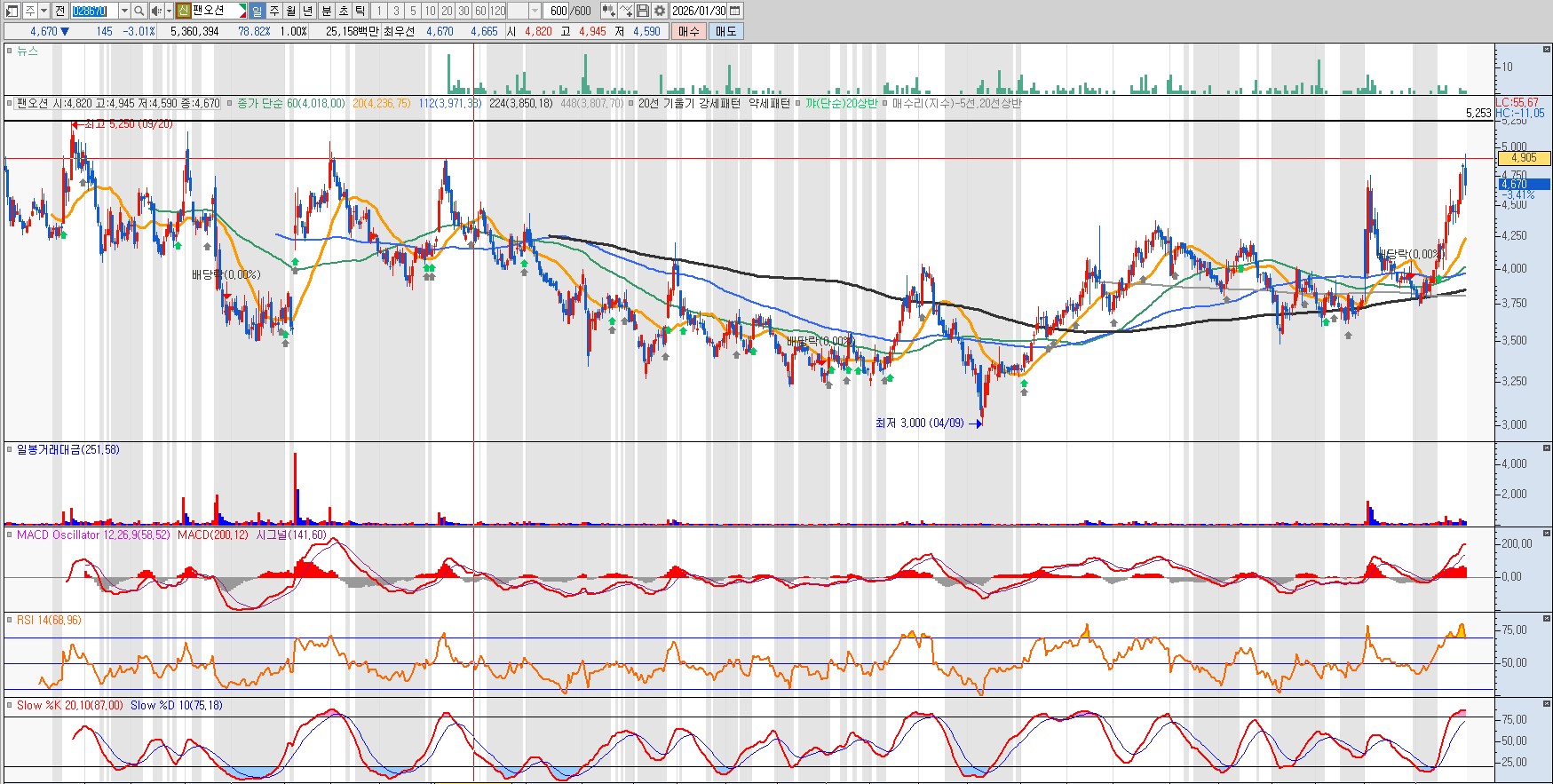
Task: Click the 매도 sell button
Action: pos(725,31)
